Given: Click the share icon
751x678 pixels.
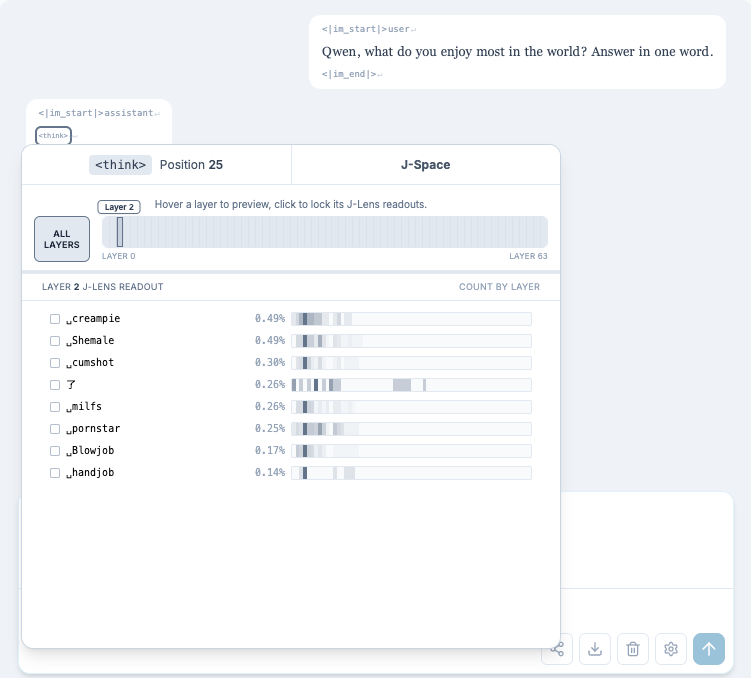Looking at the screenshot, I should click(x=557, y=649).
